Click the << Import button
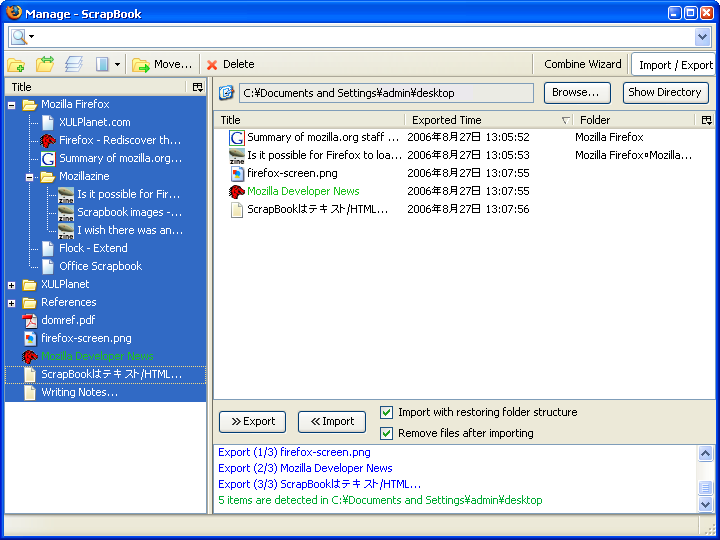This screenshot has width=720, height=540. 332,422
